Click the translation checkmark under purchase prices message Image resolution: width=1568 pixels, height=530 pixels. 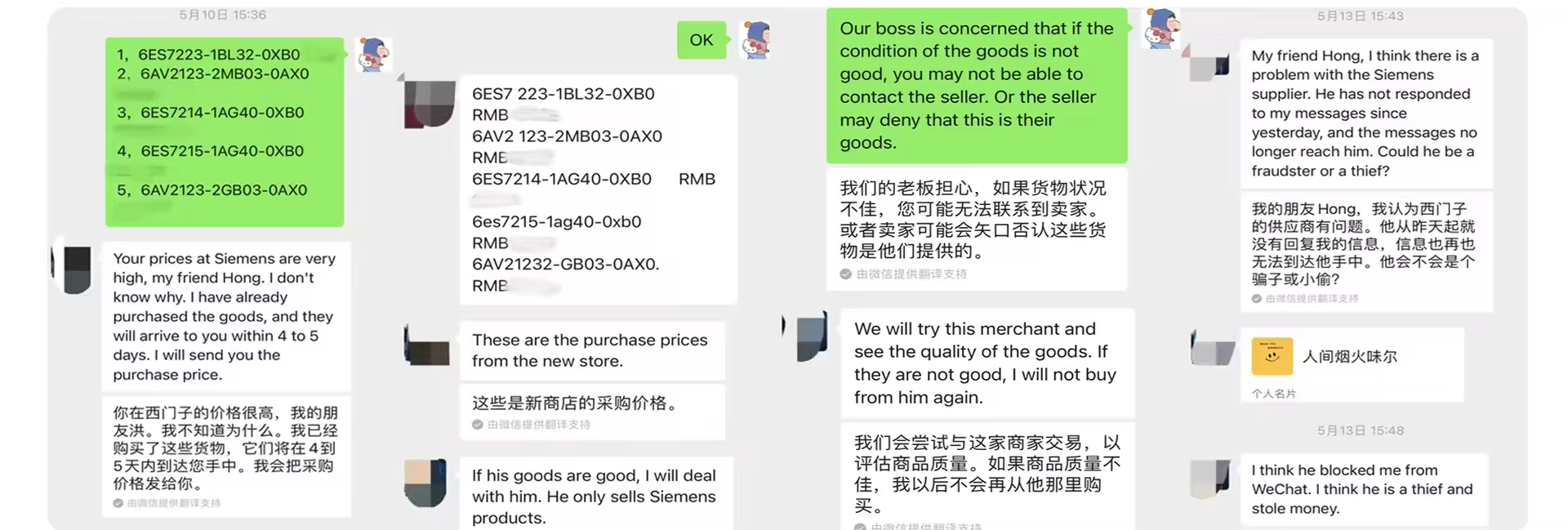point(477,424)
